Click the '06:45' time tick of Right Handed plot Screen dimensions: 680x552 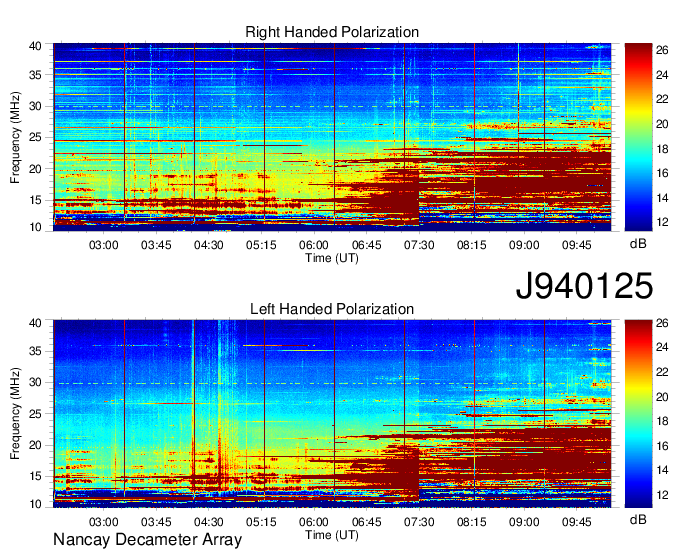click(x=366, y=245)
